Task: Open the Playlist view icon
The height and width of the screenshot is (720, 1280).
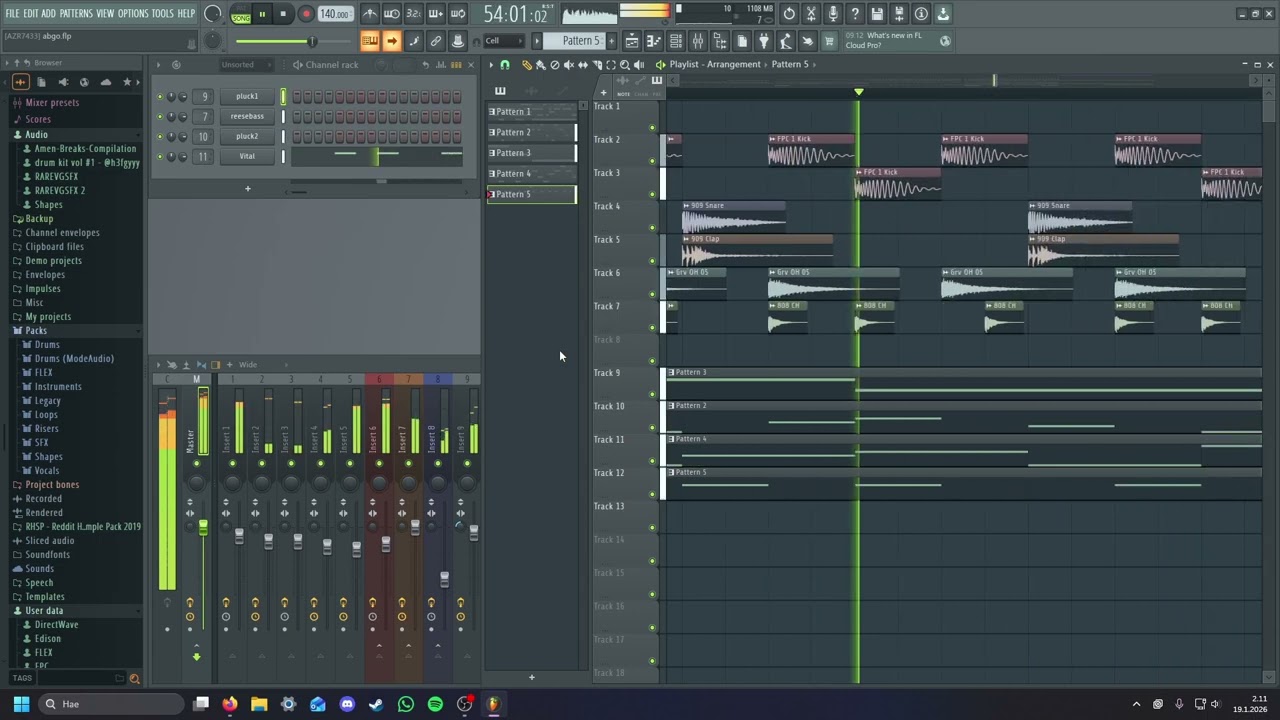Action: (632, 41)
